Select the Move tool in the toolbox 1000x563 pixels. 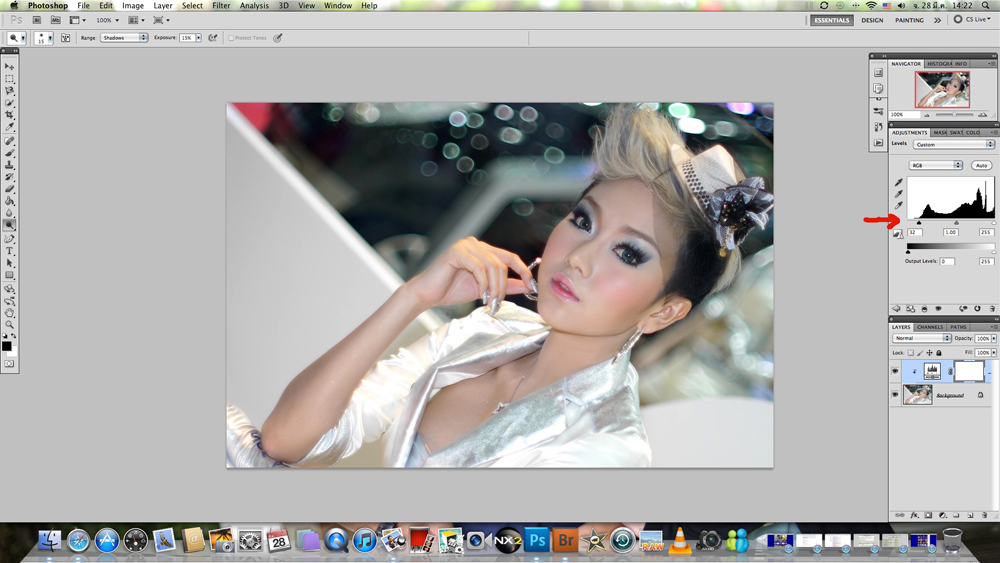[10, 67]
